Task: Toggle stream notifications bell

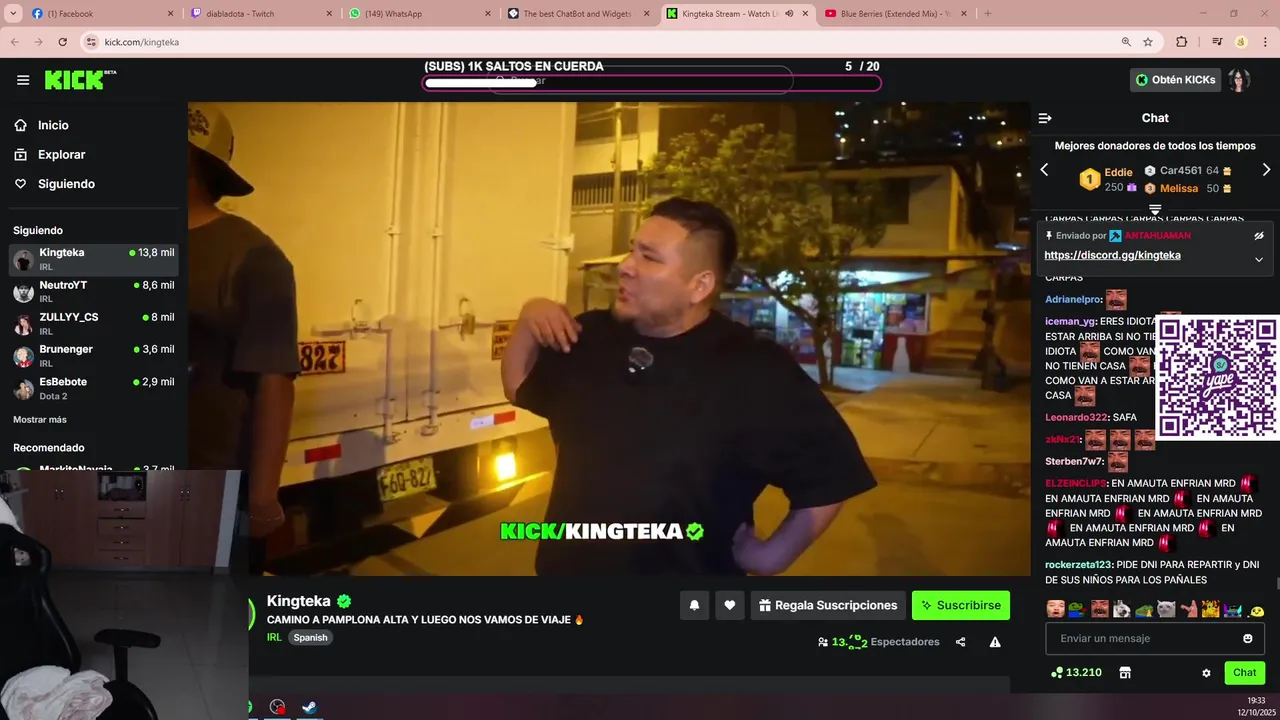Action: pos(694,605)
